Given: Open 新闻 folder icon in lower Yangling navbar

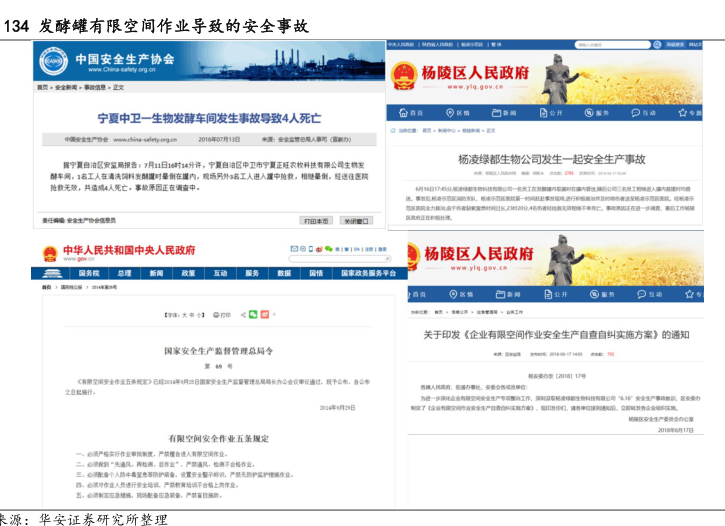Looking at the screenshot, I should click(500, 294).
